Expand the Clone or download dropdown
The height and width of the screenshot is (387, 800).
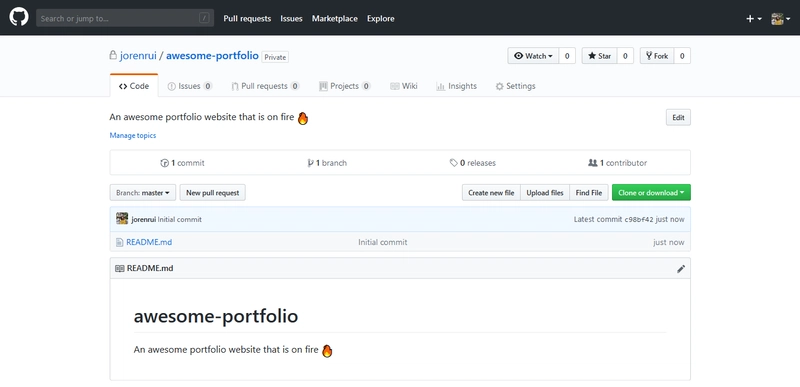click(x=652, y=193)
